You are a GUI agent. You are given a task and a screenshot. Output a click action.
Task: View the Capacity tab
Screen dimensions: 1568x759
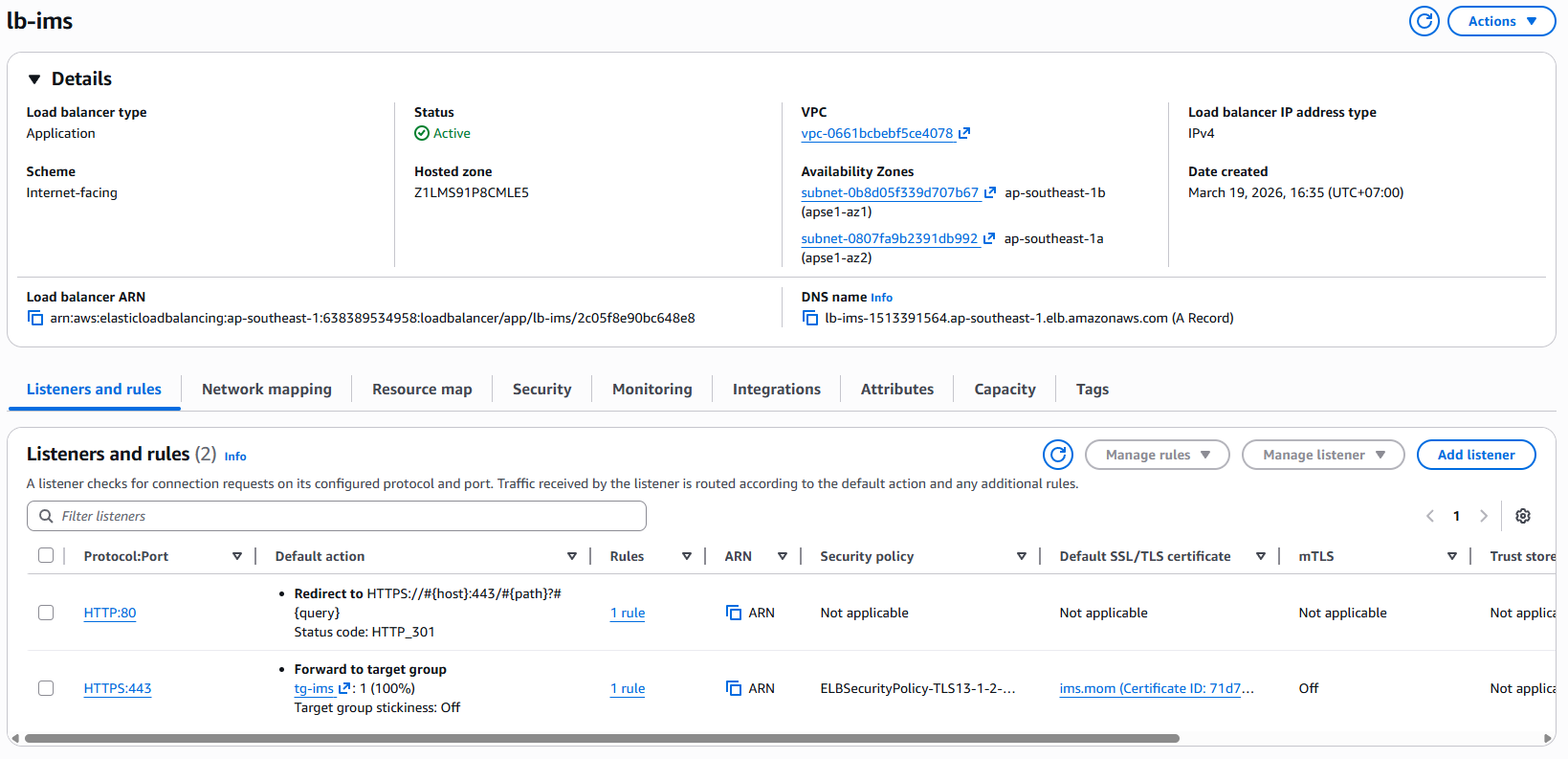1005,390
